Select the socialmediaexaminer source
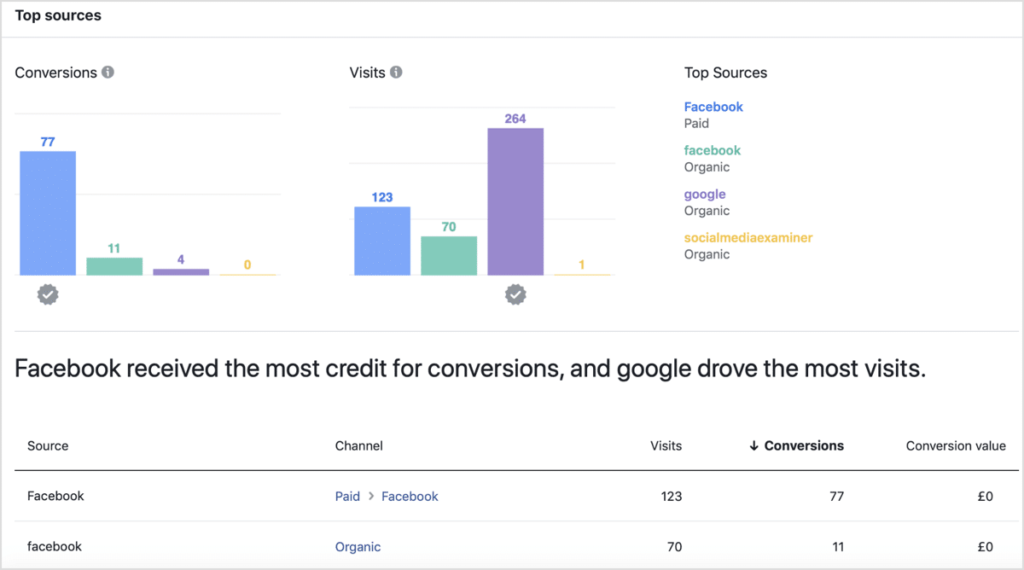Image resolution: width=1024 pixels, height=570 pixels. (748, 238)
